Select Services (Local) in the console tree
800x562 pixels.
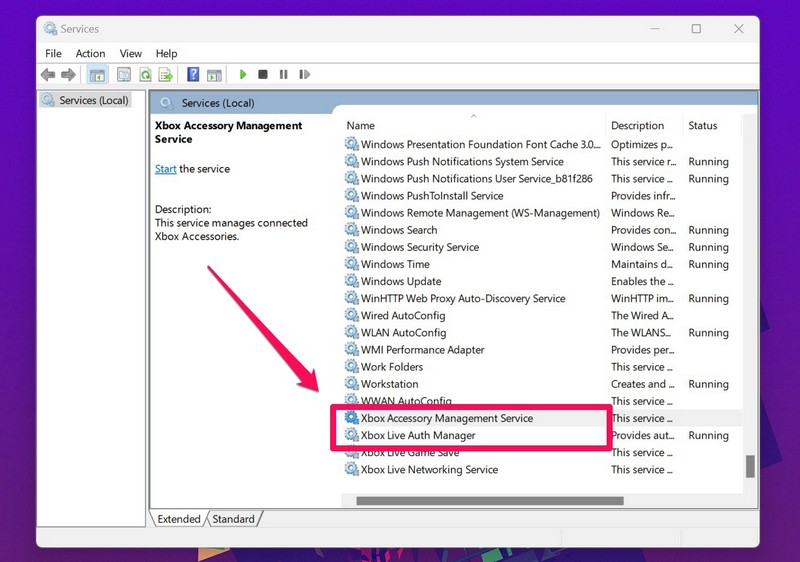coord(93,100)
